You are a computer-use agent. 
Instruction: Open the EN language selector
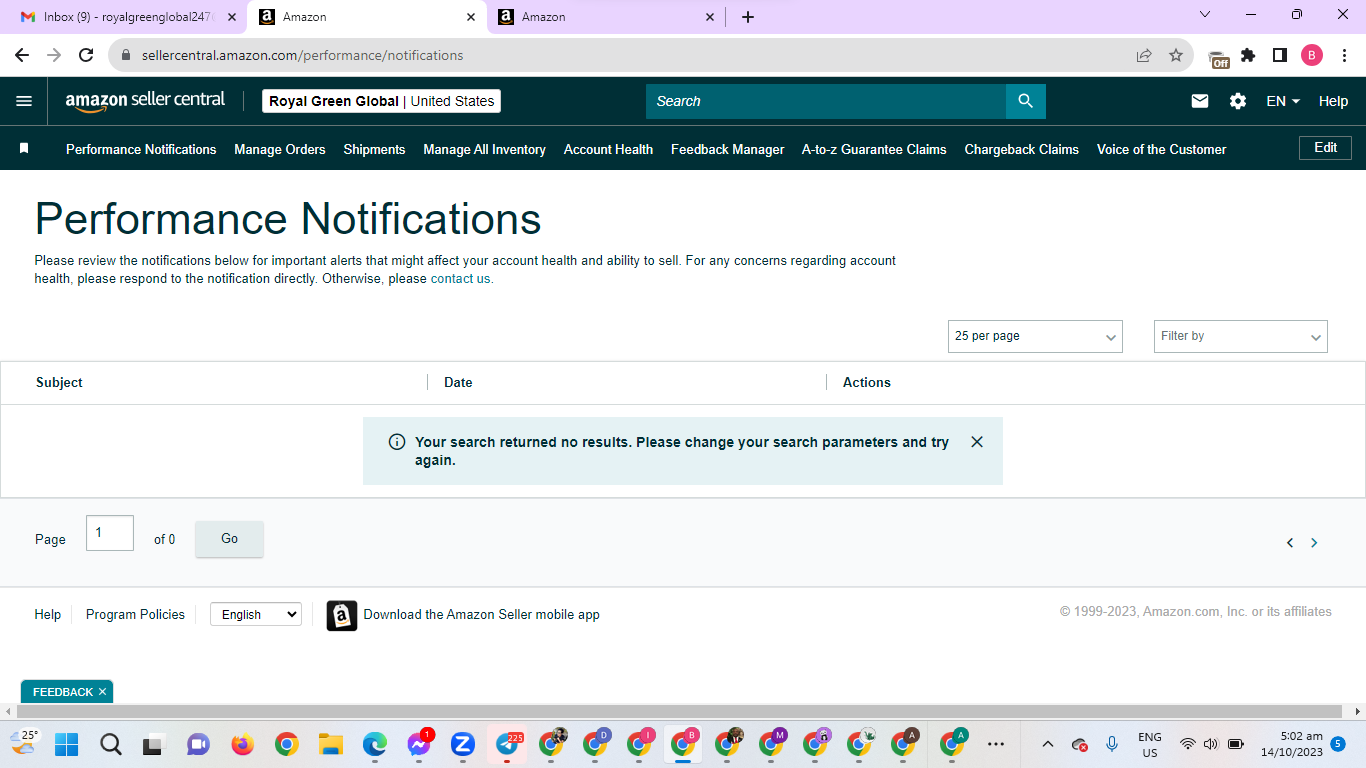[1283, 101]
